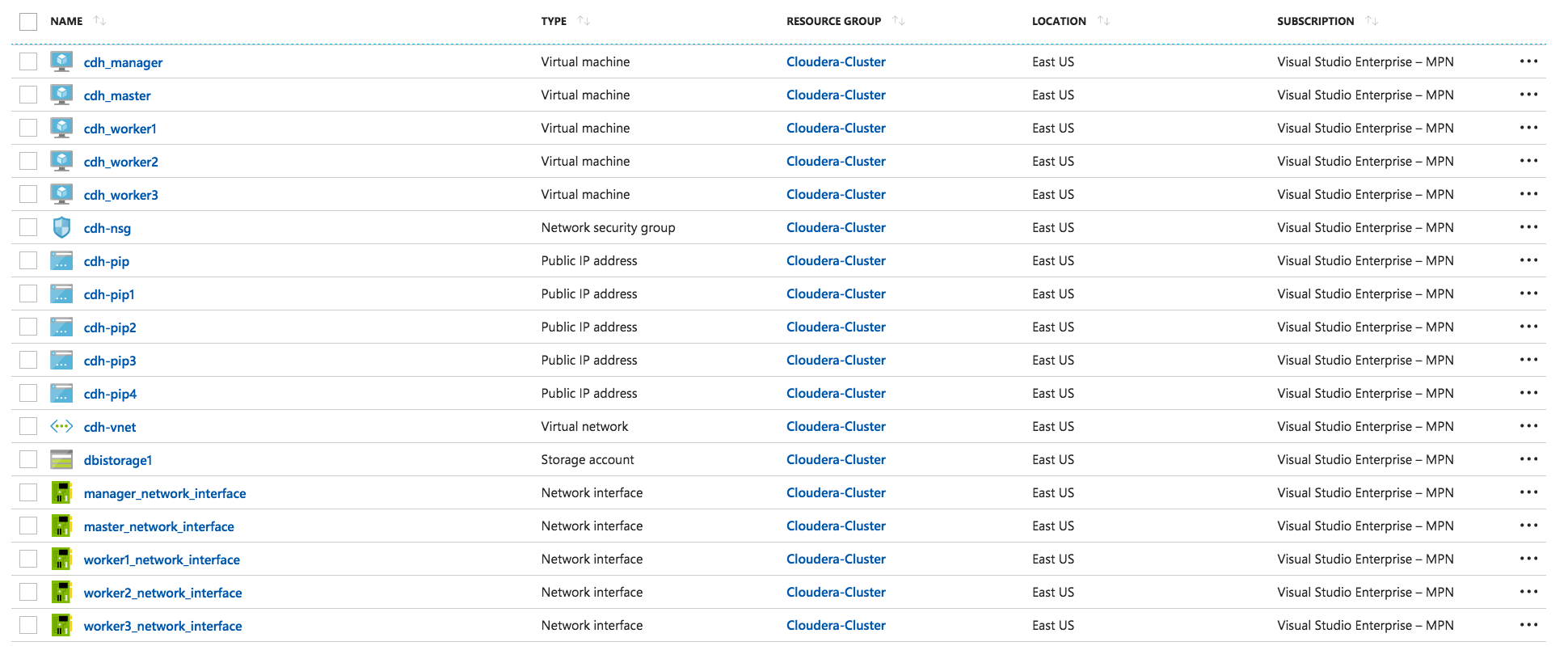
Task: Check the box for cdh_manager
Action: 28,61
